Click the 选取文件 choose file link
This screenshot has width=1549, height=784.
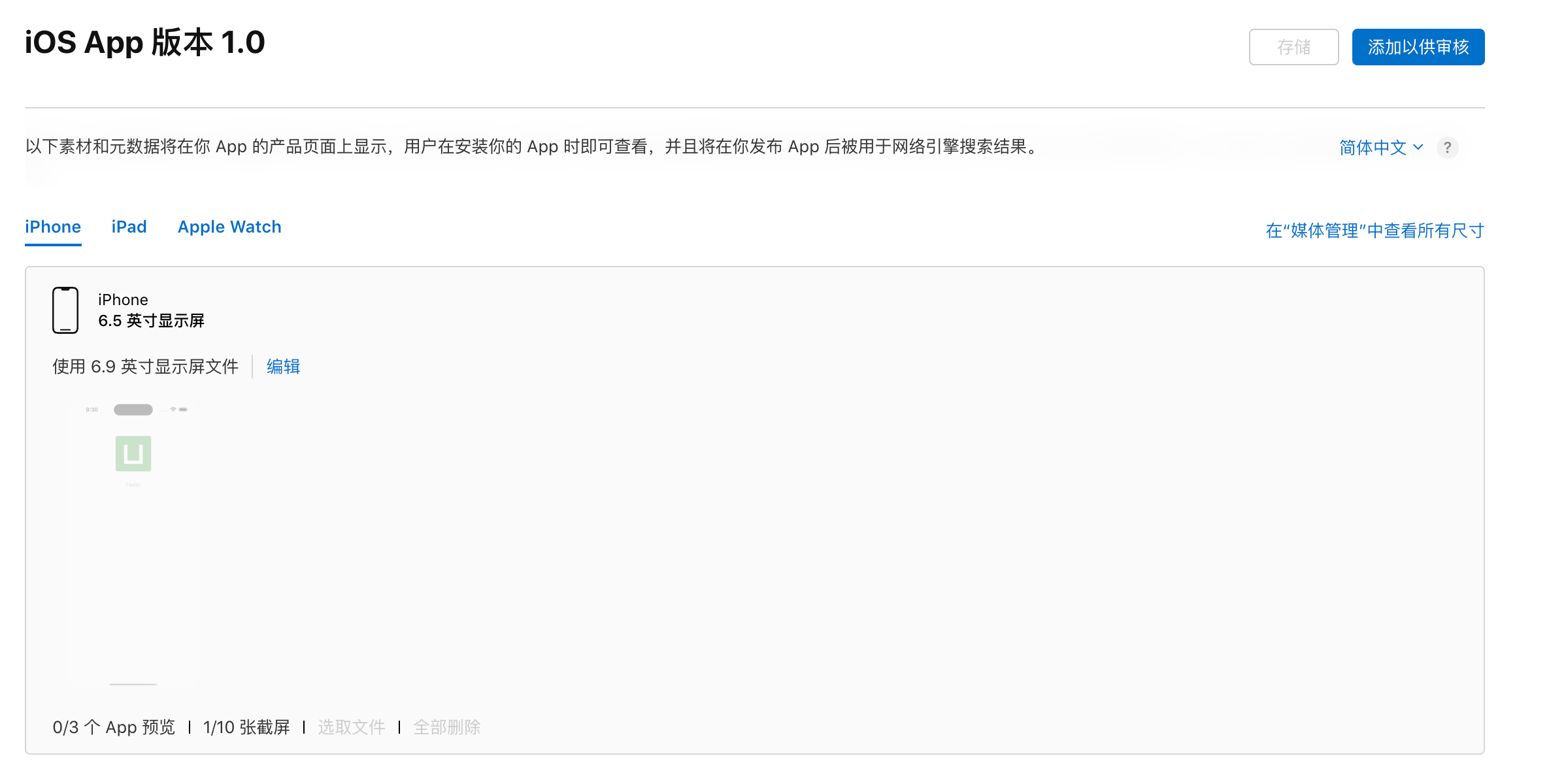pos(352,727)
